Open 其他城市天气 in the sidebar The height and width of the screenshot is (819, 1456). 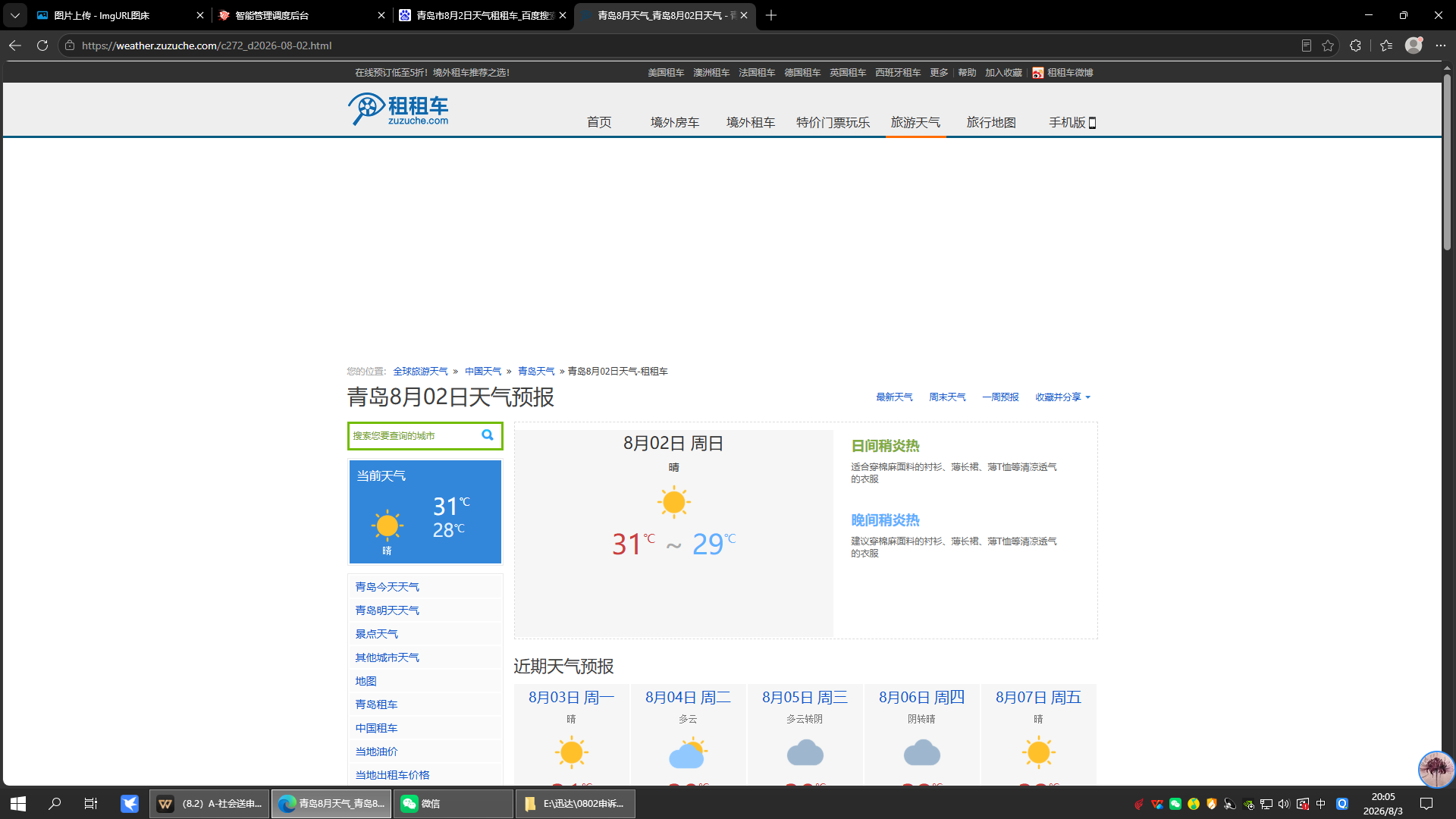[x=387, y=657]
